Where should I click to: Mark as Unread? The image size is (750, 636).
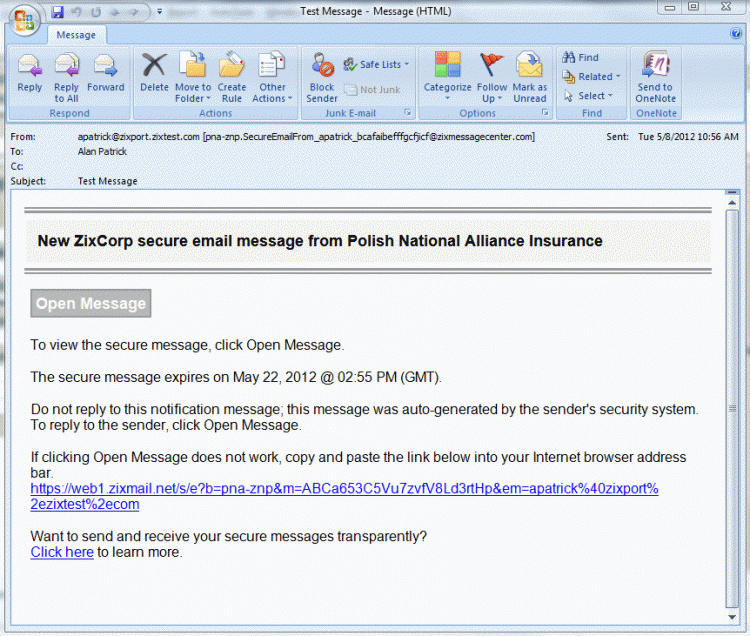pyautogui.click(x=529, y=78)
